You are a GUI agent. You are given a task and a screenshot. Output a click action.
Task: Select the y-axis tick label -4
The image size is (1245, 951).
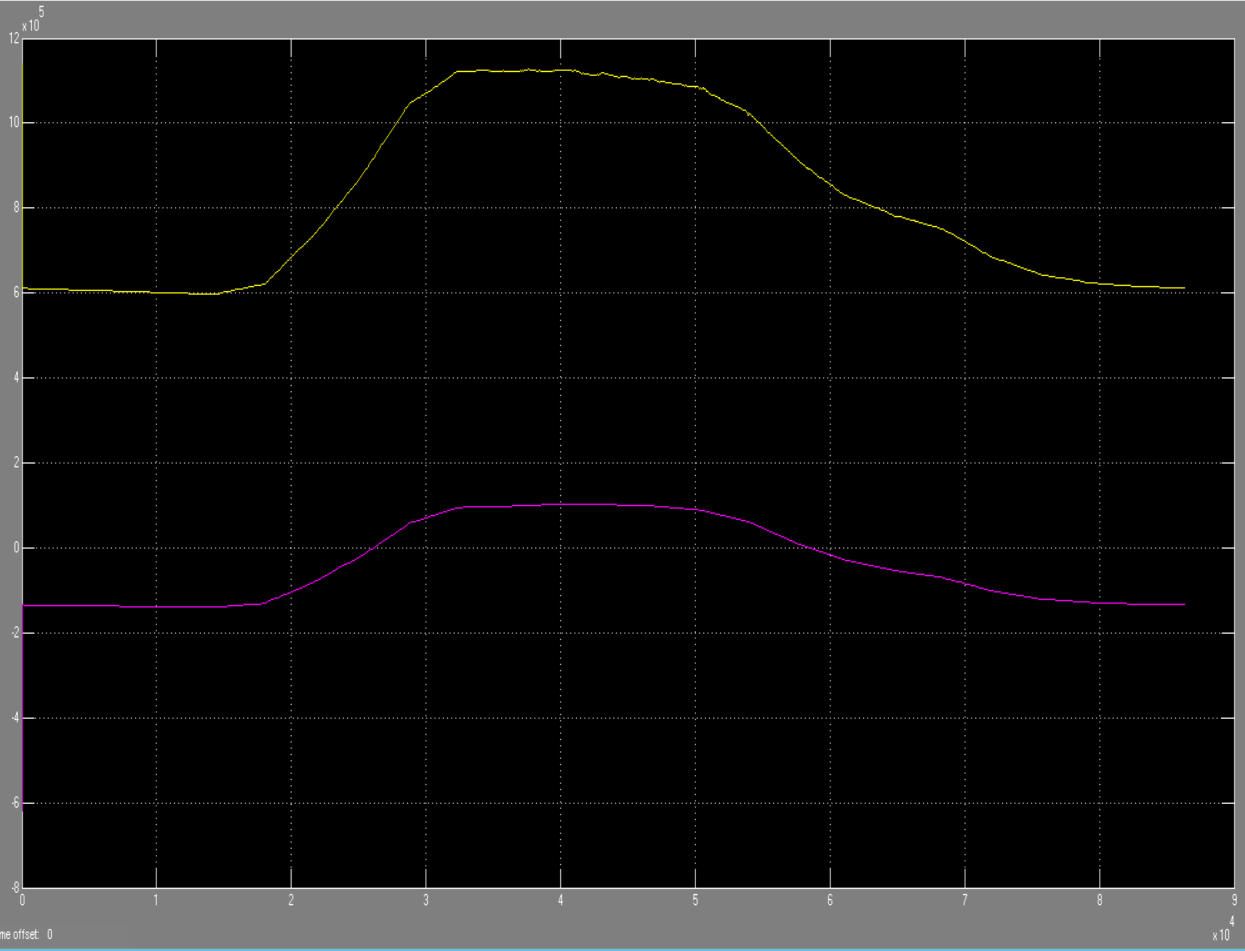pos(14,718)
